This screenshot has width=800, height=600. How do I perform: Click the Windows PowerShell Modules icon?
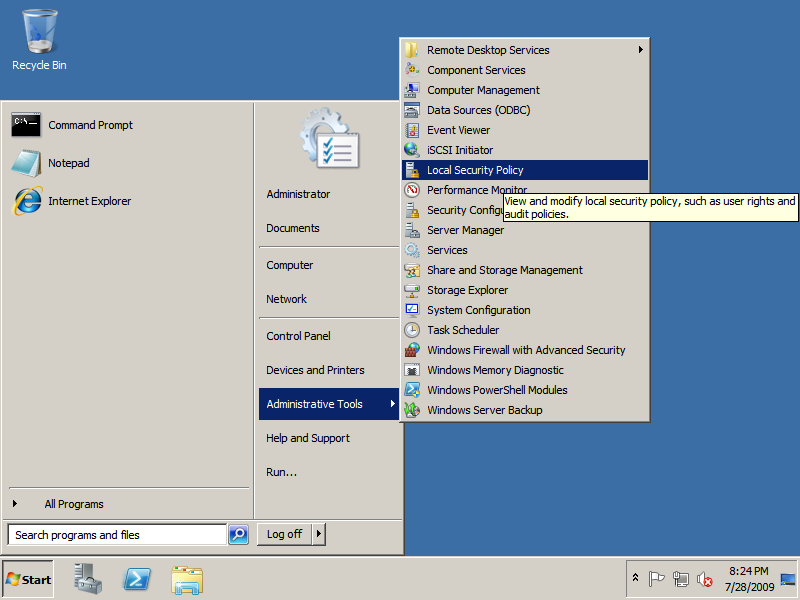412,390
